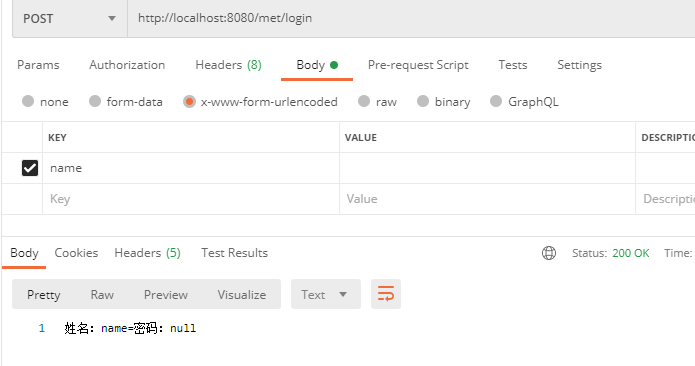
Task: Open the response Cookies tab
Action: [x=76, y=253]
